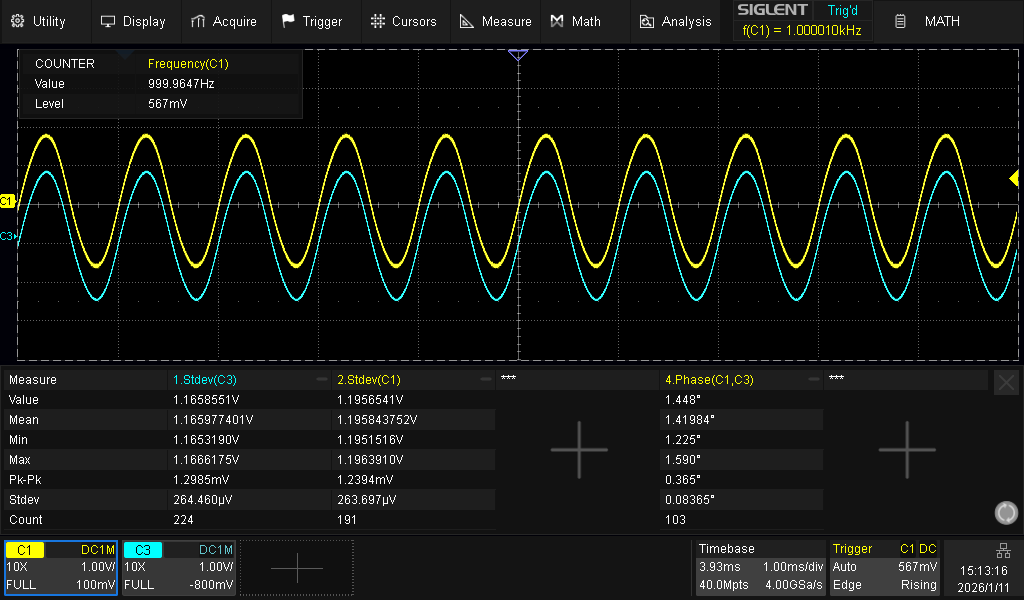Click the network status icon above the clock
Image resolution: width=1024 pixels, height=600 pixels.
point(1003,551)
